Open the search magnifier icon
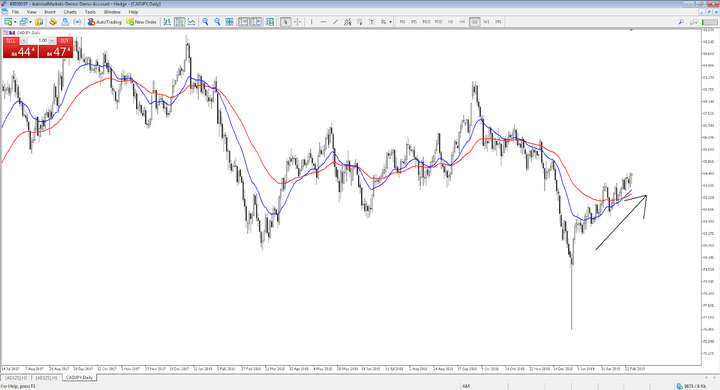This screenshot has height=390, width=720. 681,22
